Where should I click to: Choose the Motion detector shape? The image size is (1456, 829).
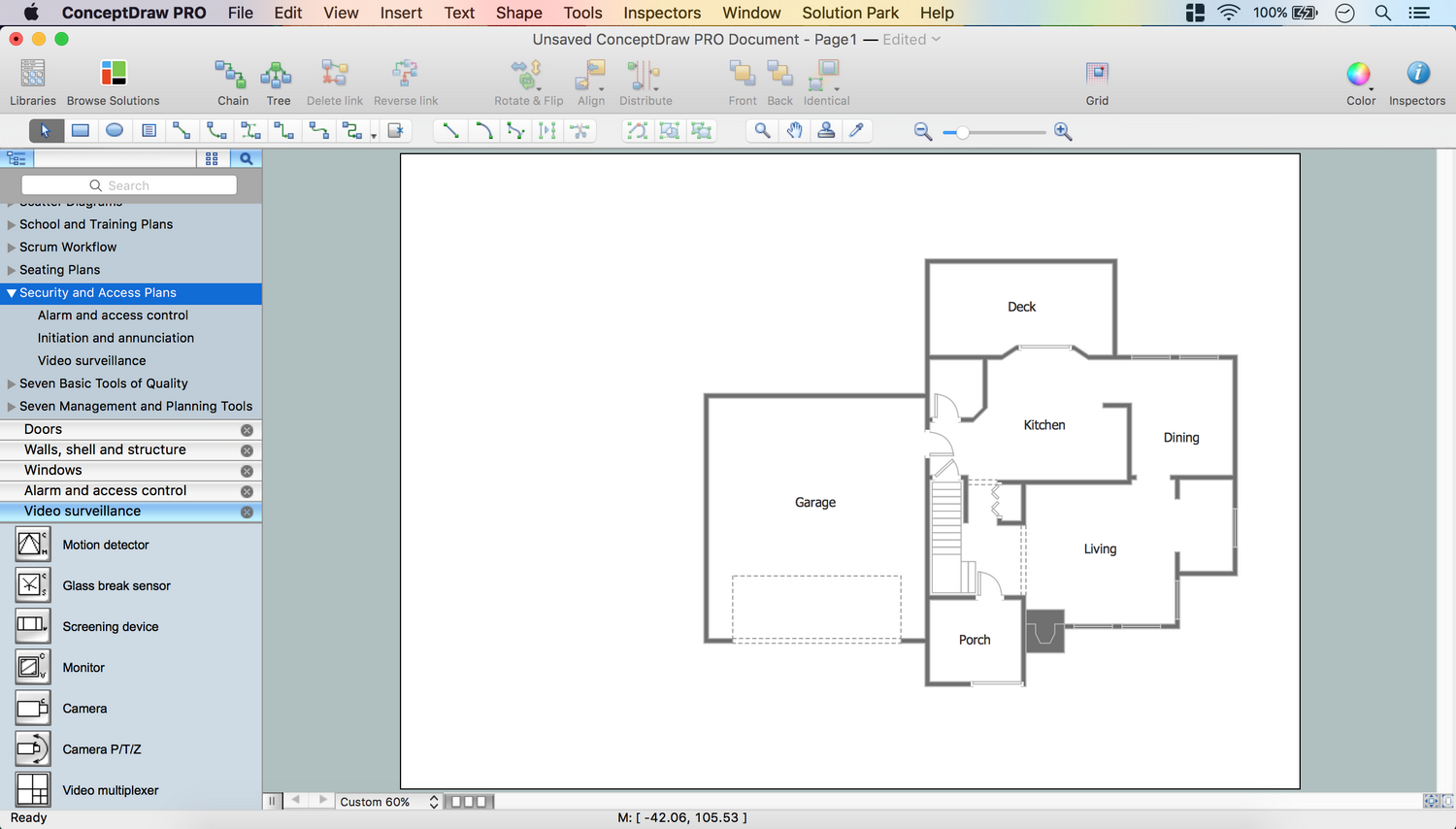tap(33, 545)
